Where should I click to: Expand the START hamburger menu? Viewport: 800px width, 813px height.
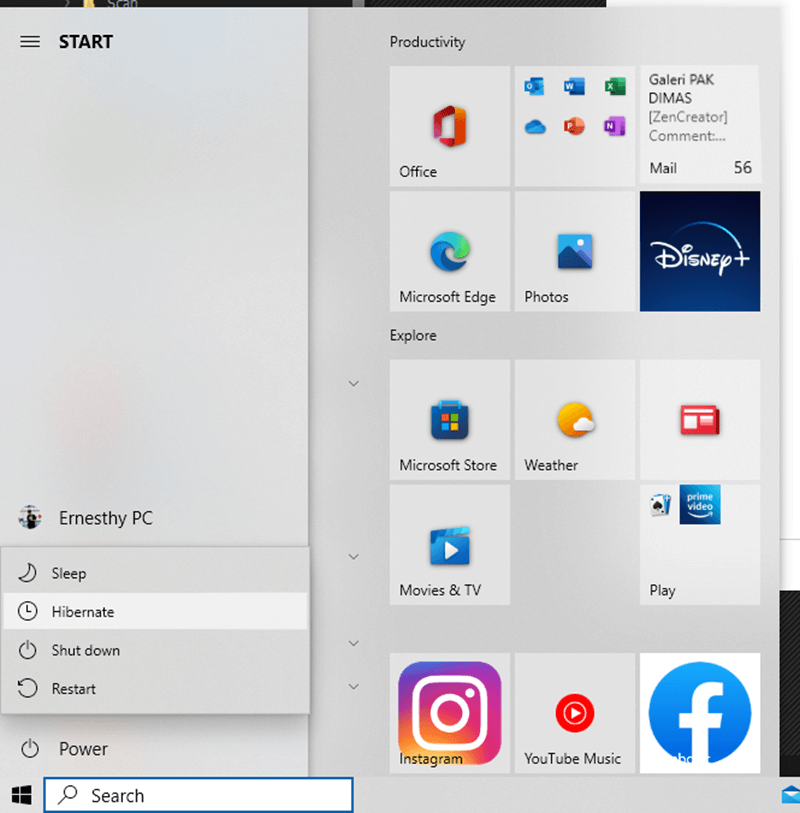point(30,42)
